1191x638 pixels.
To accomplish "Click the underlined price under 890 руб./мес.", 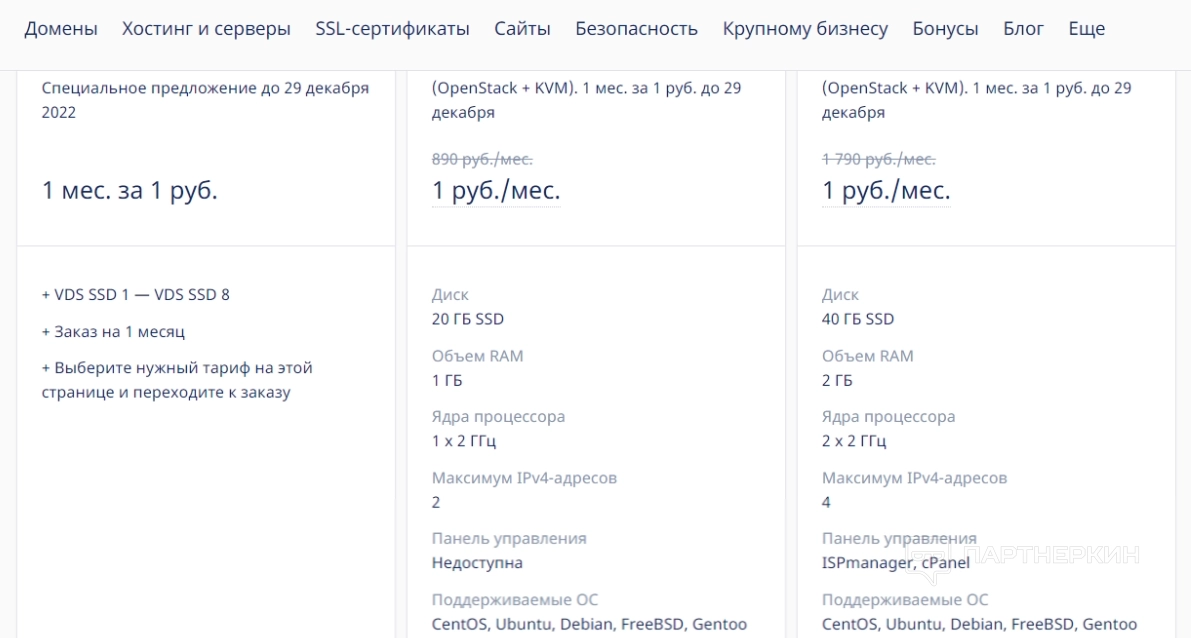I will [x=496, y=191].
